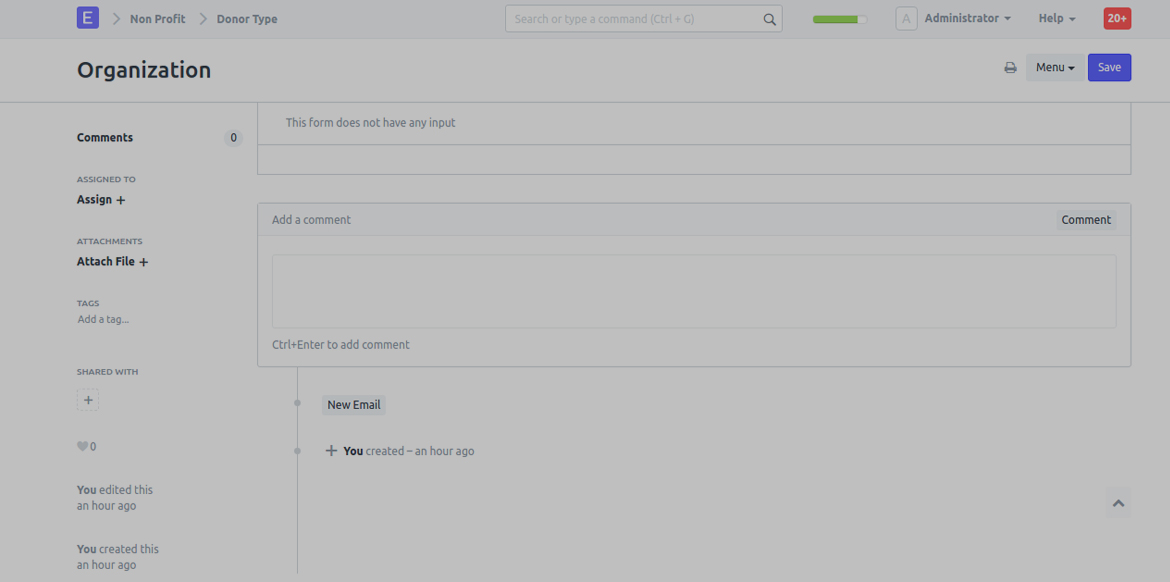Click the green progress bar indicator
1170x582 pixels.
[839, 19]
